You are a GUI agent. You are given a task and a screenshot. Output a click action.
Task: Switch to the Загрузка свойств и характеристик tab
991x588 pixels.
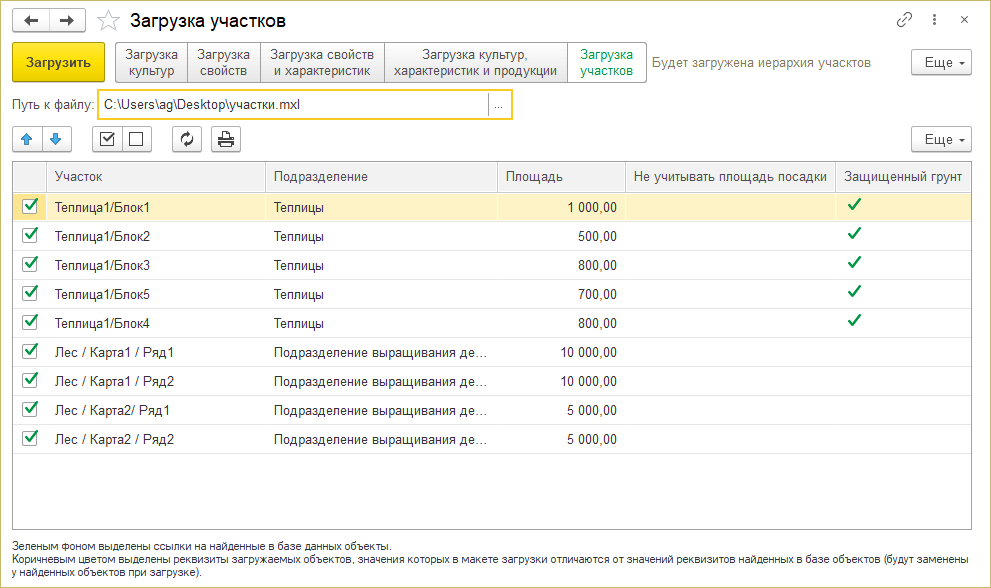[x=322, y=62]
